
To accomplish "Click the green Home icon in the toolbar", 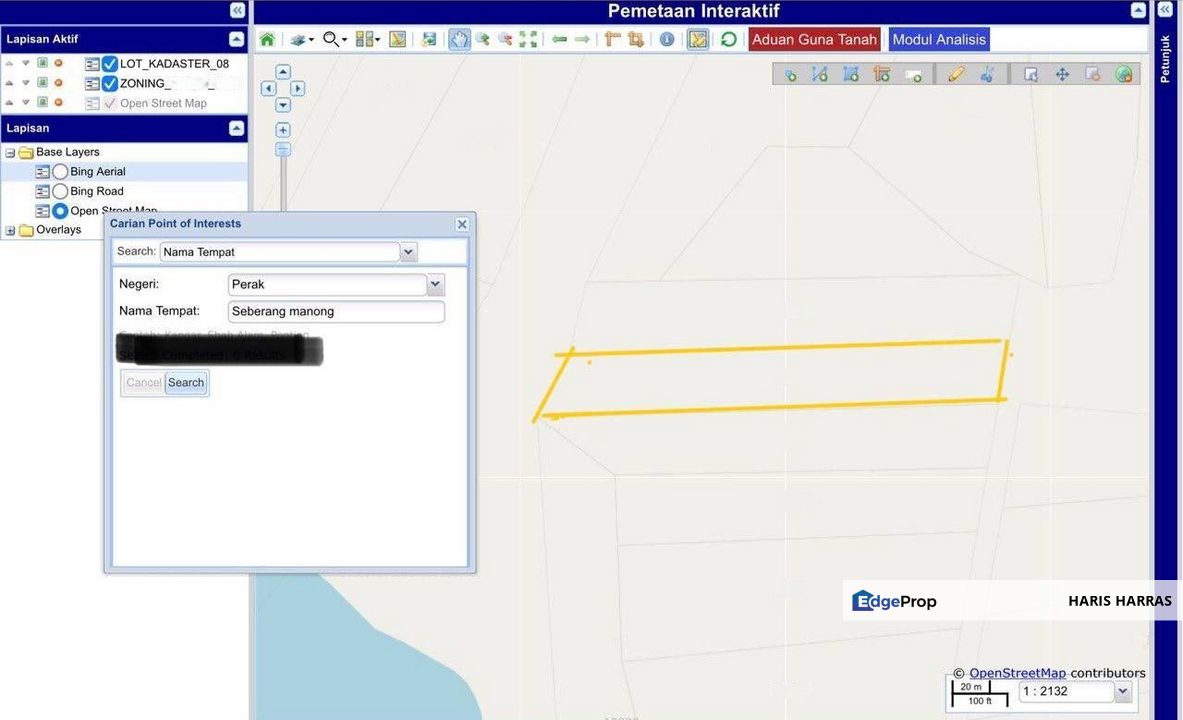I will (267, 39).
